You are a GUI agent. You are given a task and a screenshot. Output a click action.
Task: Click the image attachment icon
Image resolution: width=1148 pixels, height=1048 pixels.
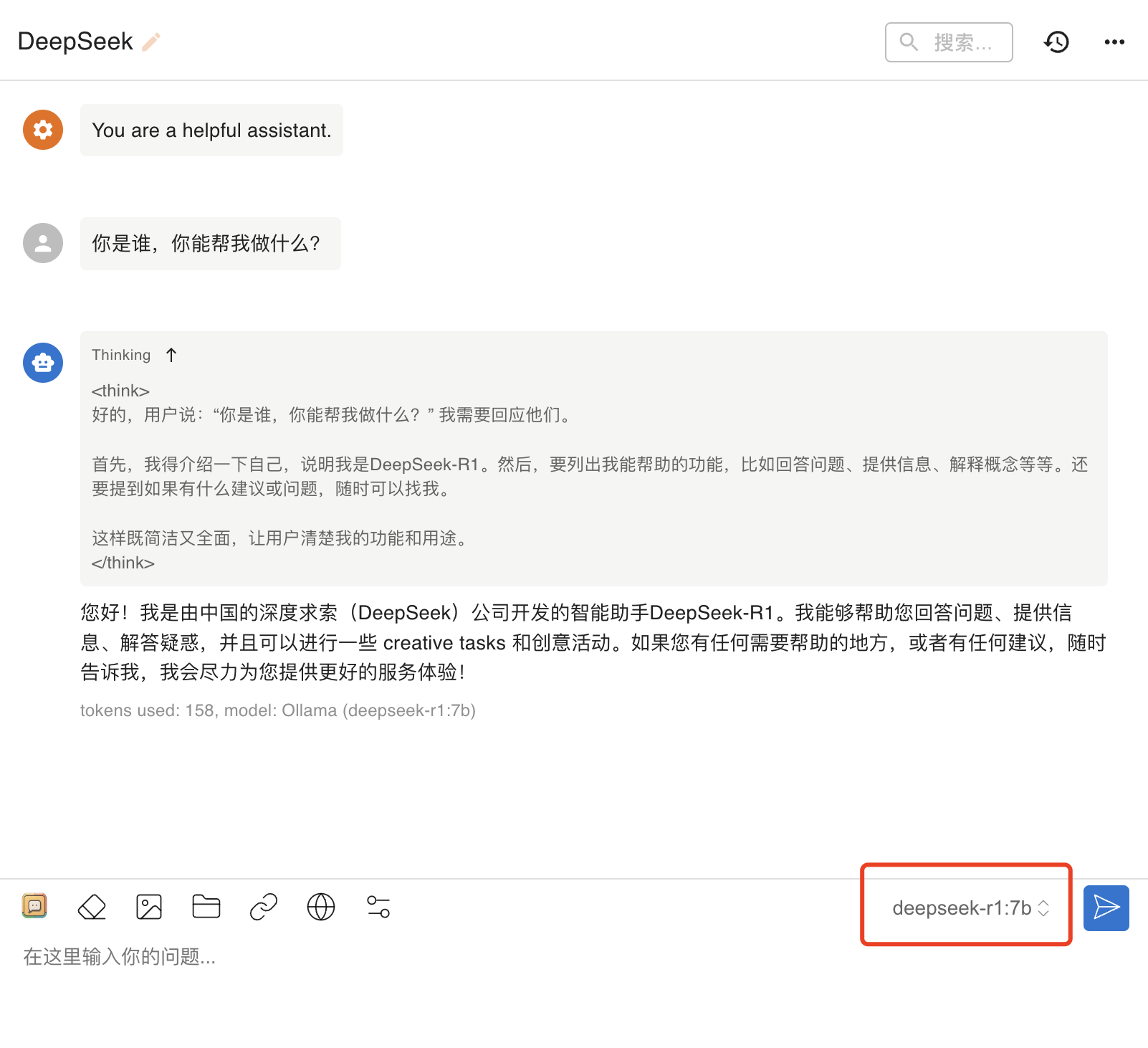(149, 907)
